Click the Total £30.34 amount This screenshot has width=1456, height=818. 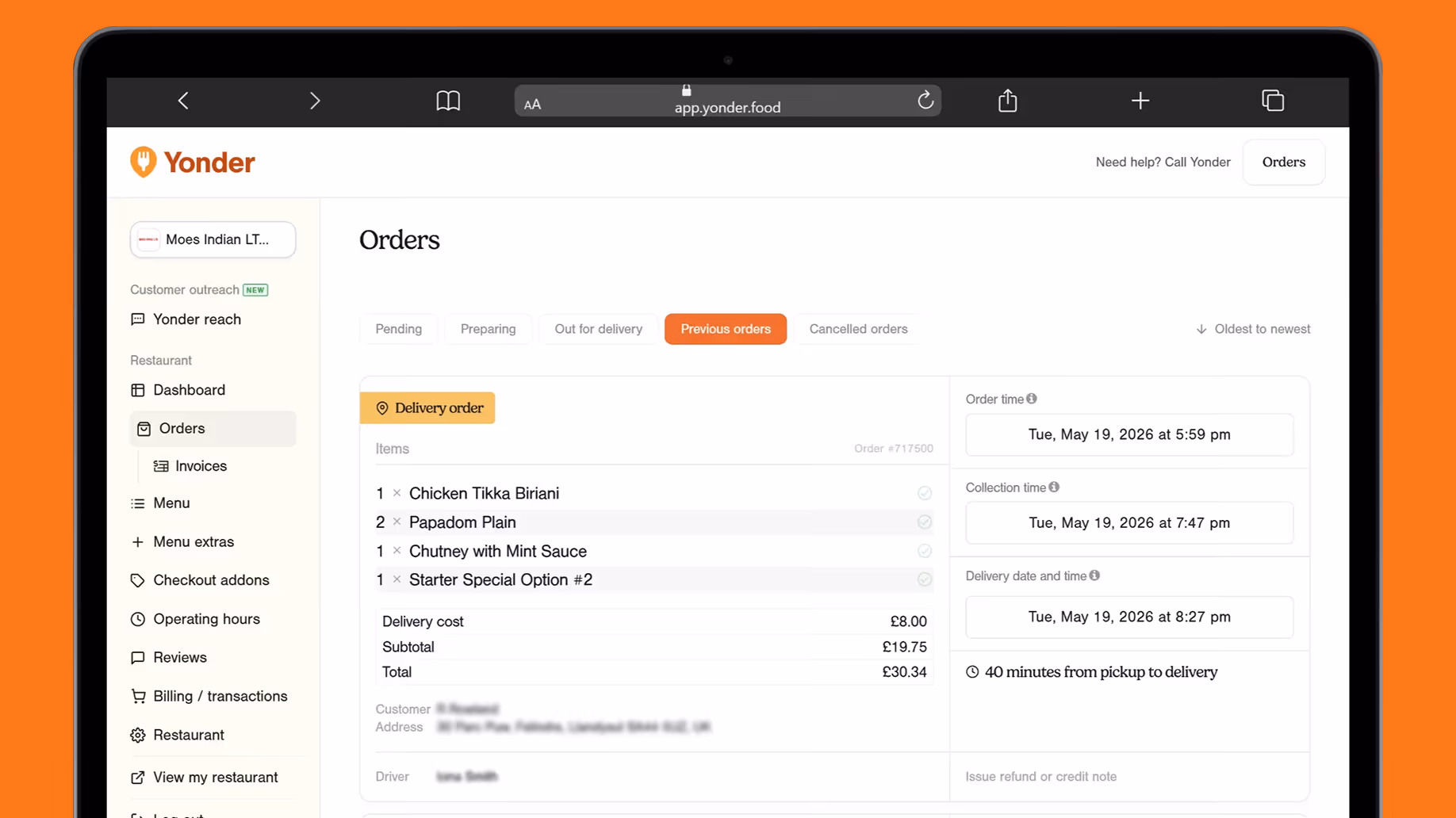[x=905, y=672]
